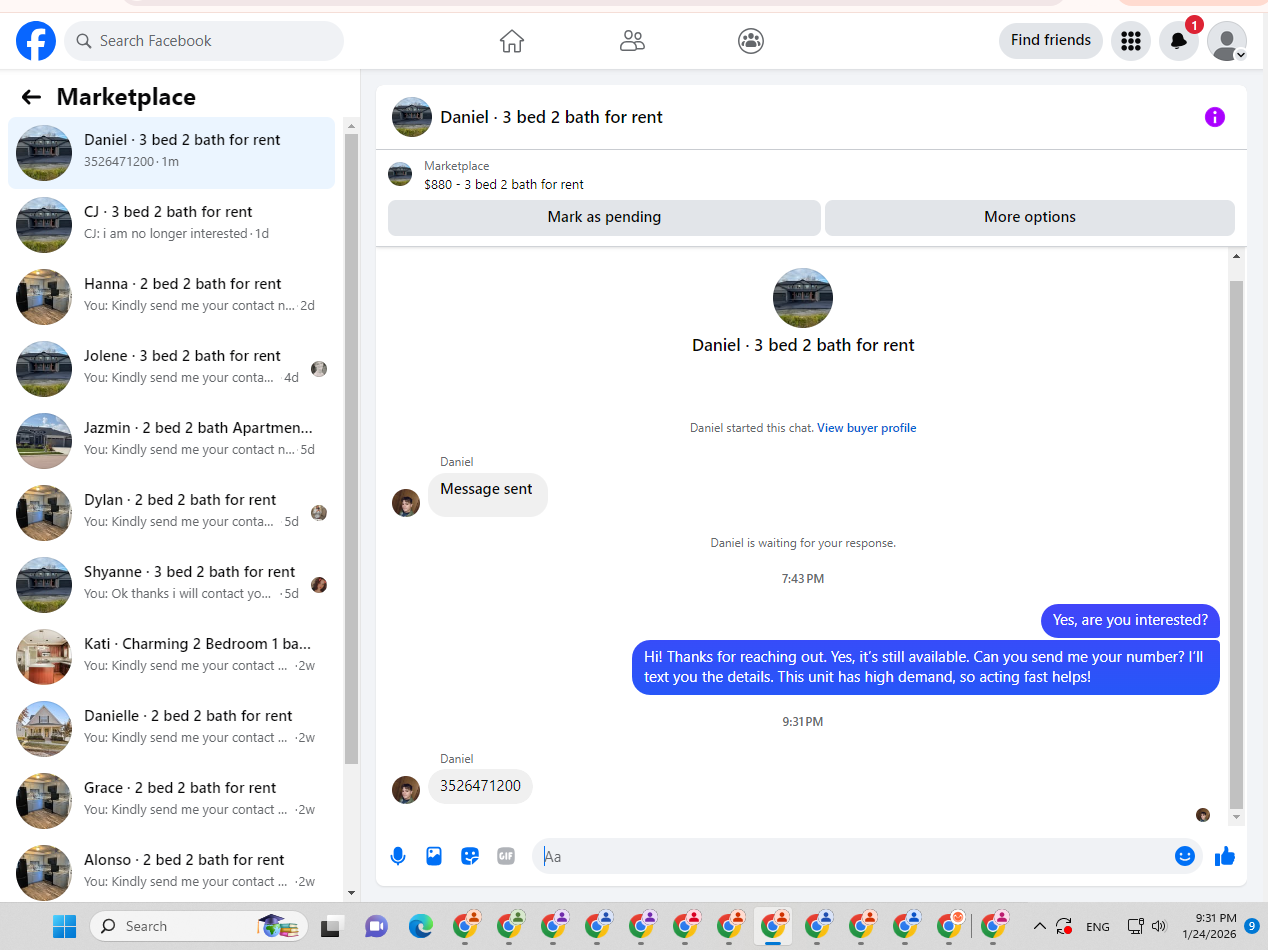The image size is (1268, 950).
Task: Open Jazmin 2 bed 2 bath Apartment chat
Action: 172,441
